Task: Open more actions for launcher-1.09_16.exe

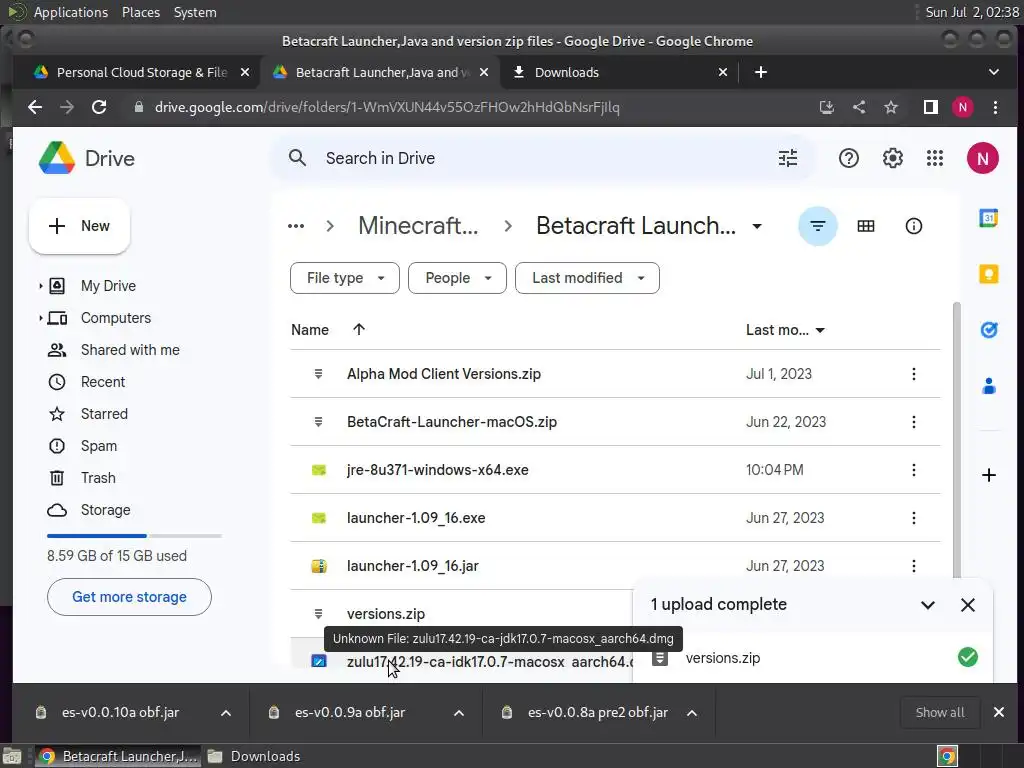Action: point(914,518)
